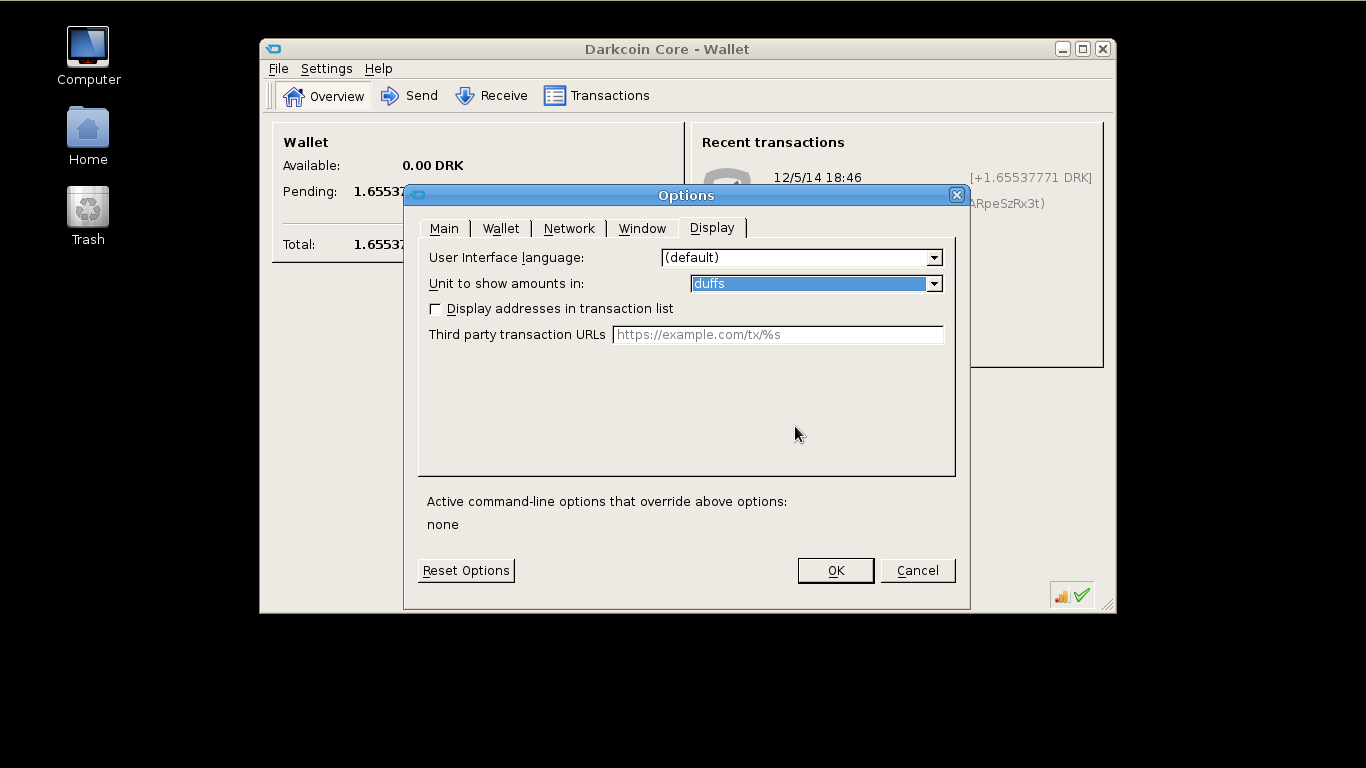Switch to the Wallet tab in Options
The image size is (1366, 768).
(x=501, y=229)
